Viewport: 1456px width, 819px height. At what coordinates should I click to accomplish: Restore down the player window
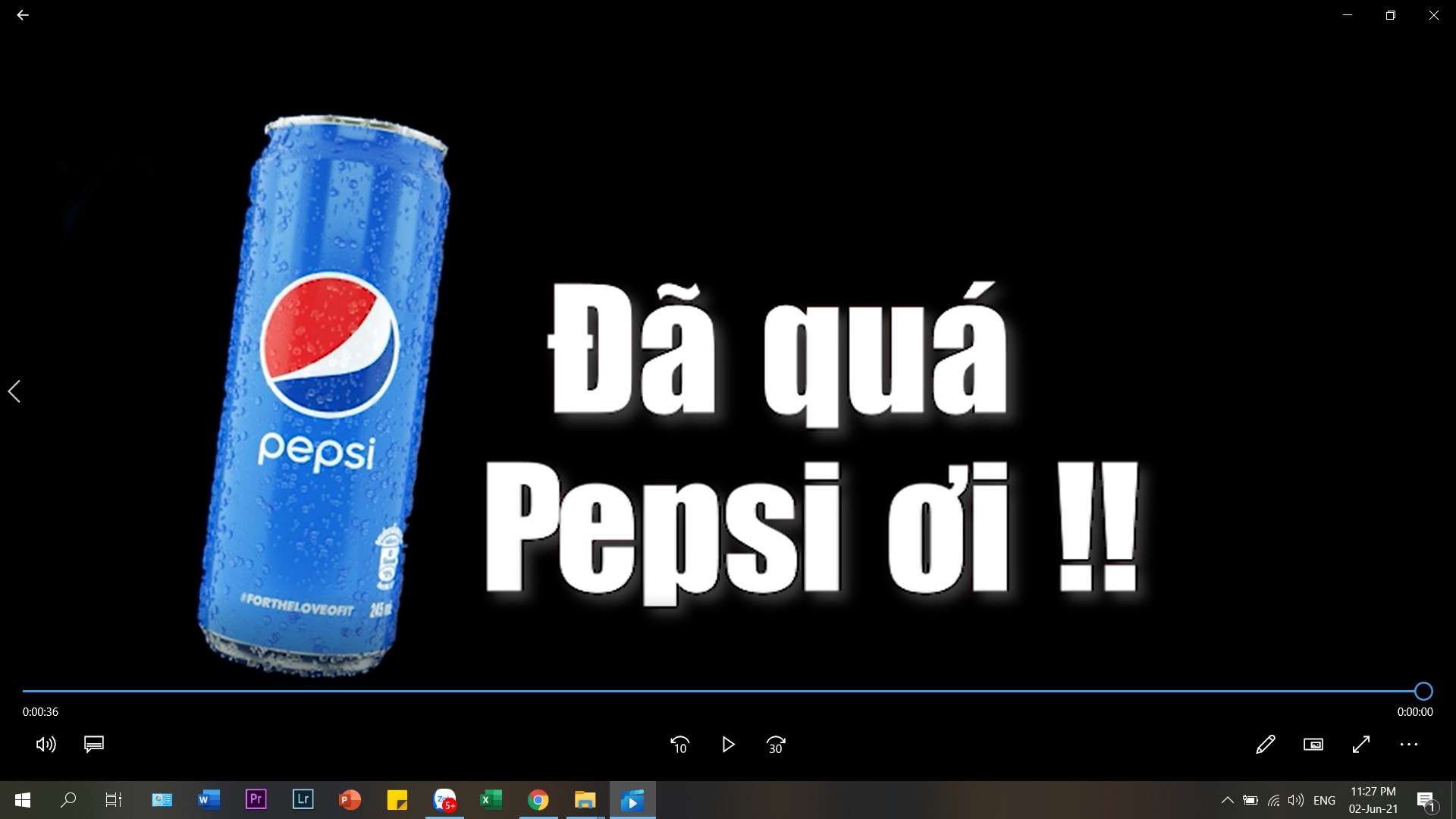tap(1391, 15)
